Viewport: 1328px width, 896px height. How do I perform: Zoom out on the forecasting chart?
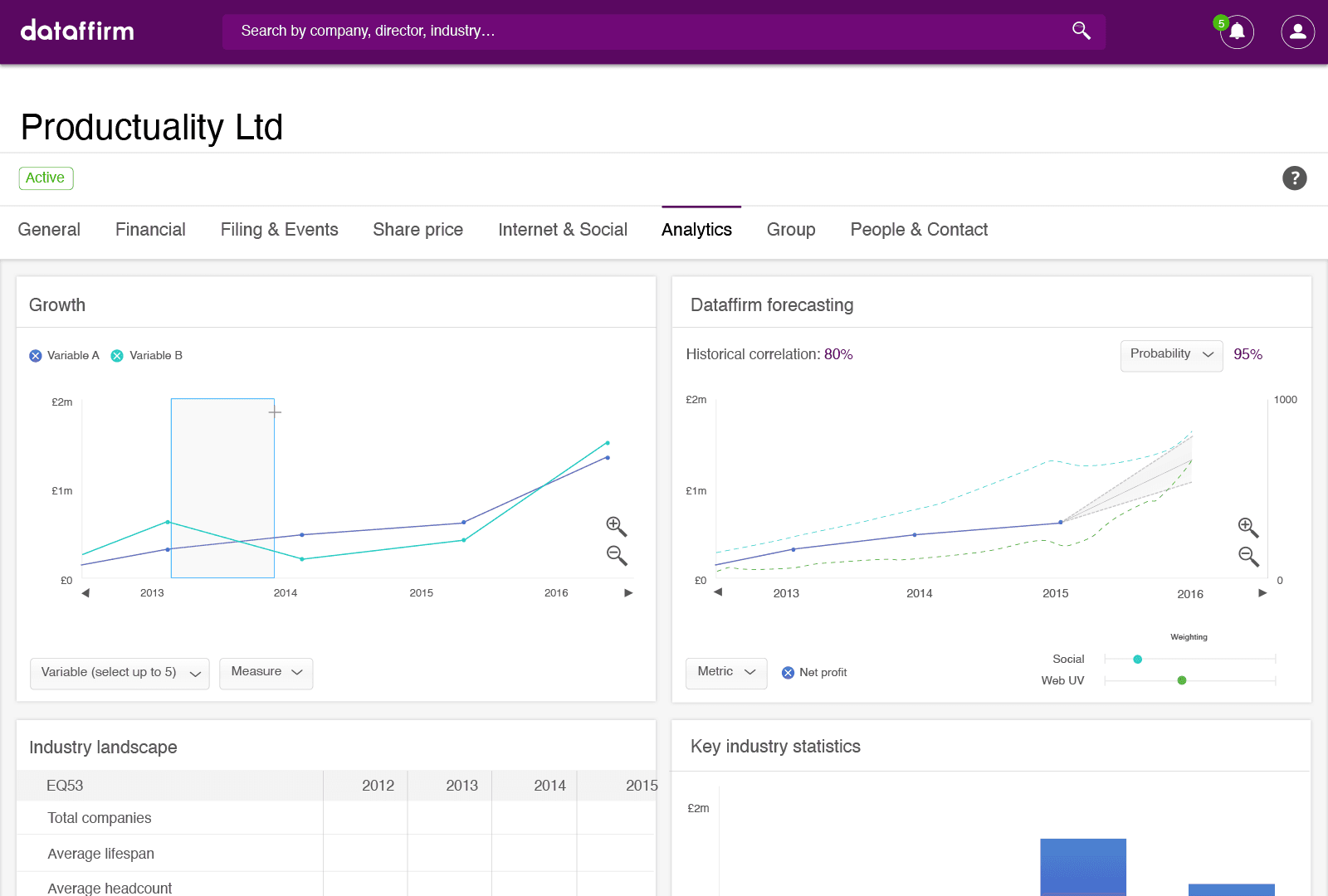click(1248, 557)
